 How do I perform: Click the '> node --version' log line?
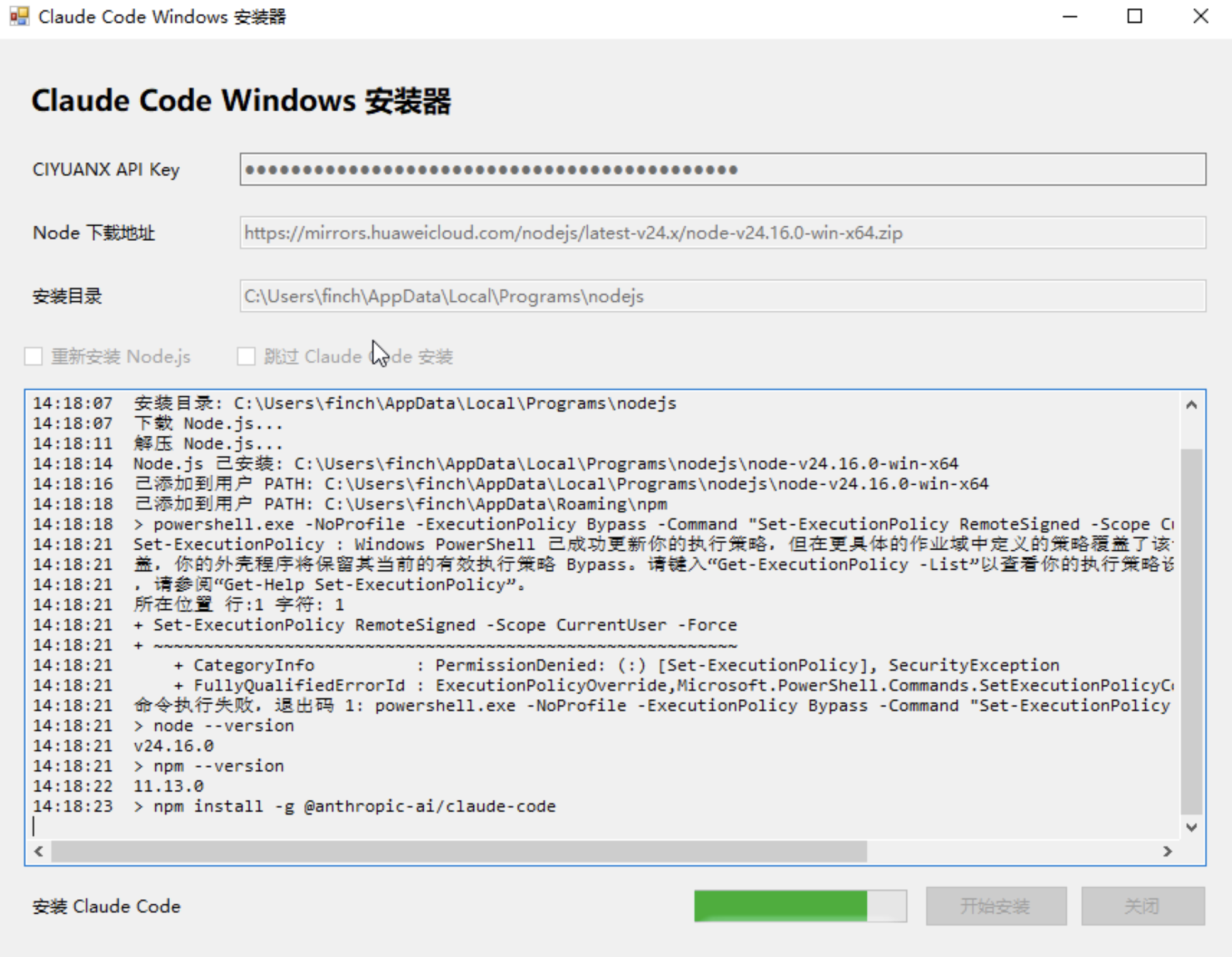click(163, 726)
